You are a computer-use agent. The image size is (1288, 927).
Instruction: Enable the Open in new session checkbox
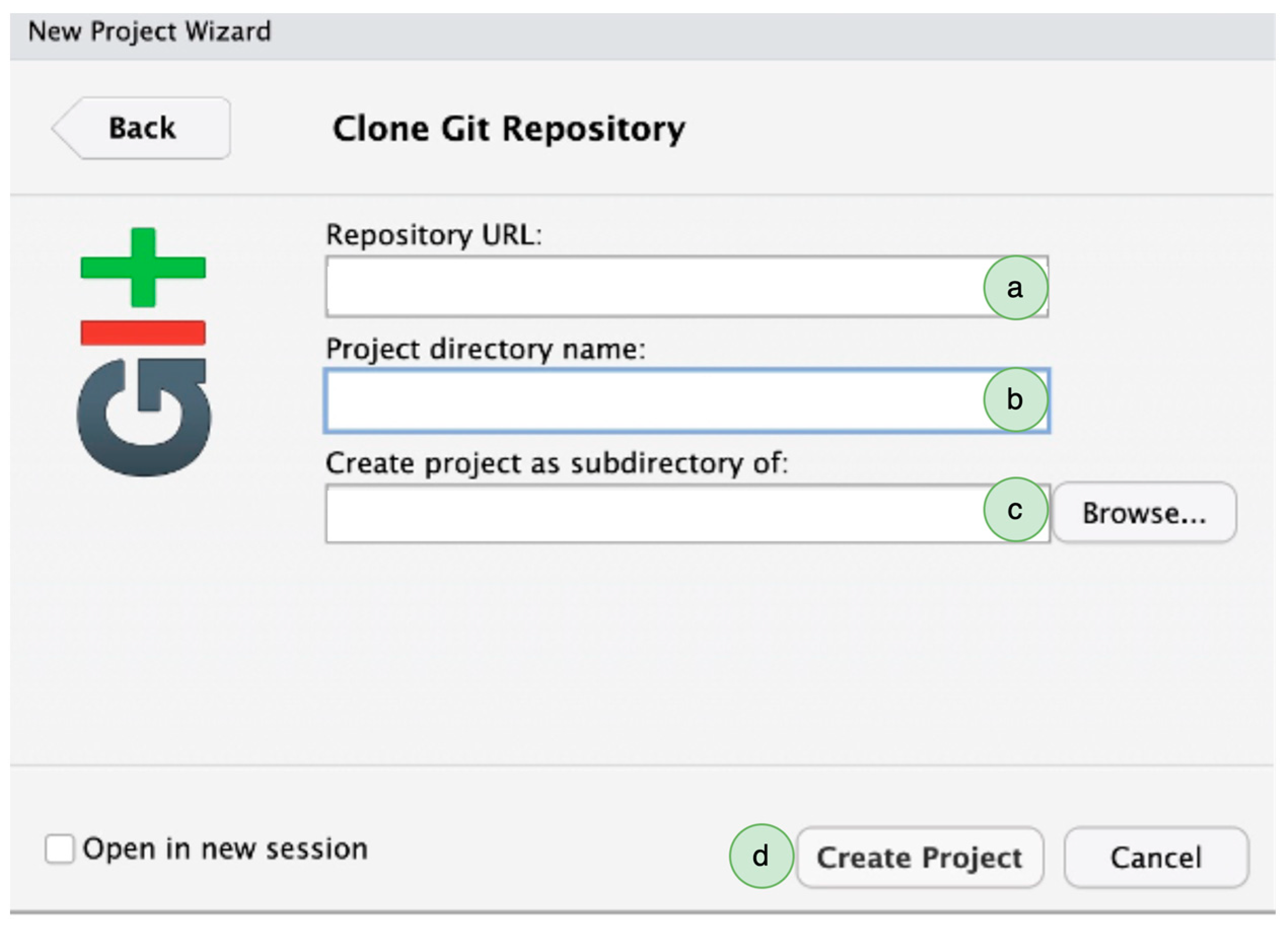60,849
